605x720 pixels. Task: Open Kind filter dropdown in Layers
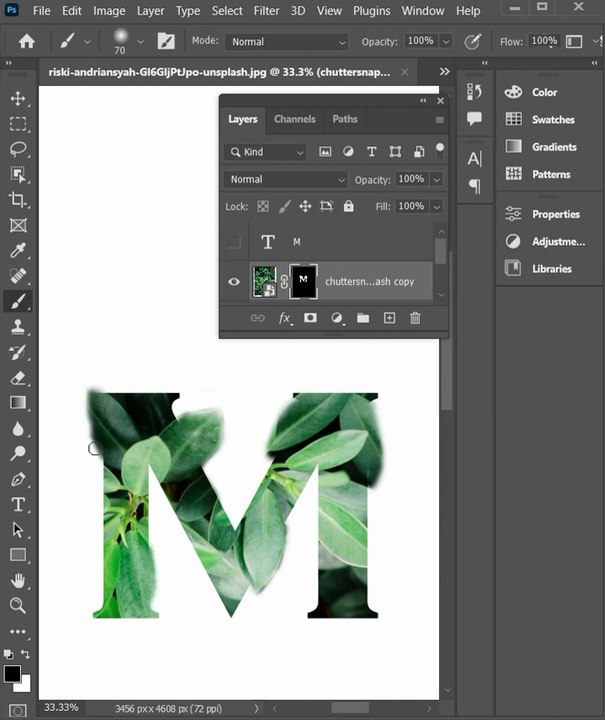265,152
